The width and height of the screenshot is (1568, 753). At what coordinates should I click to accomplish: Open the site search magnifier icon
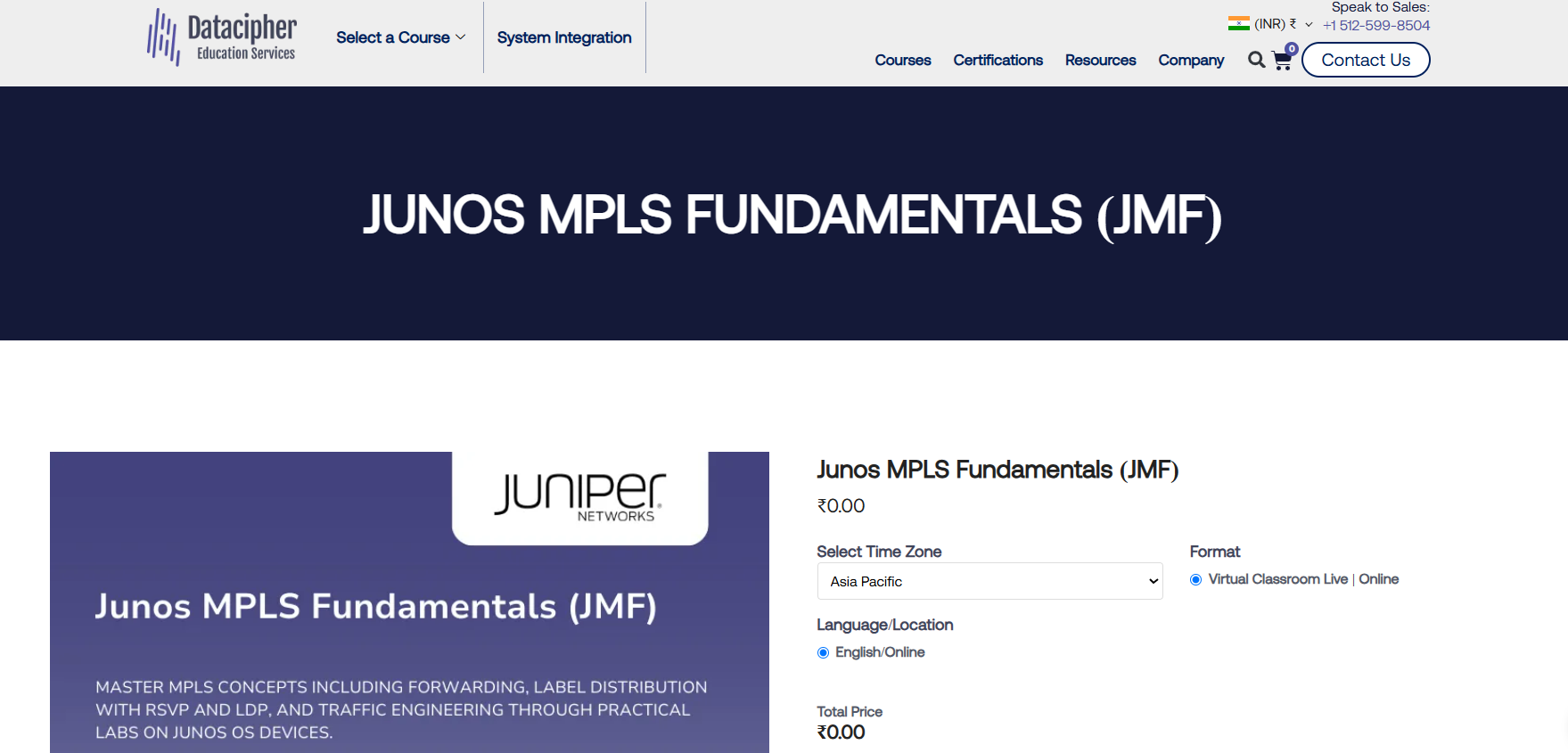[x=1256, y=60]
